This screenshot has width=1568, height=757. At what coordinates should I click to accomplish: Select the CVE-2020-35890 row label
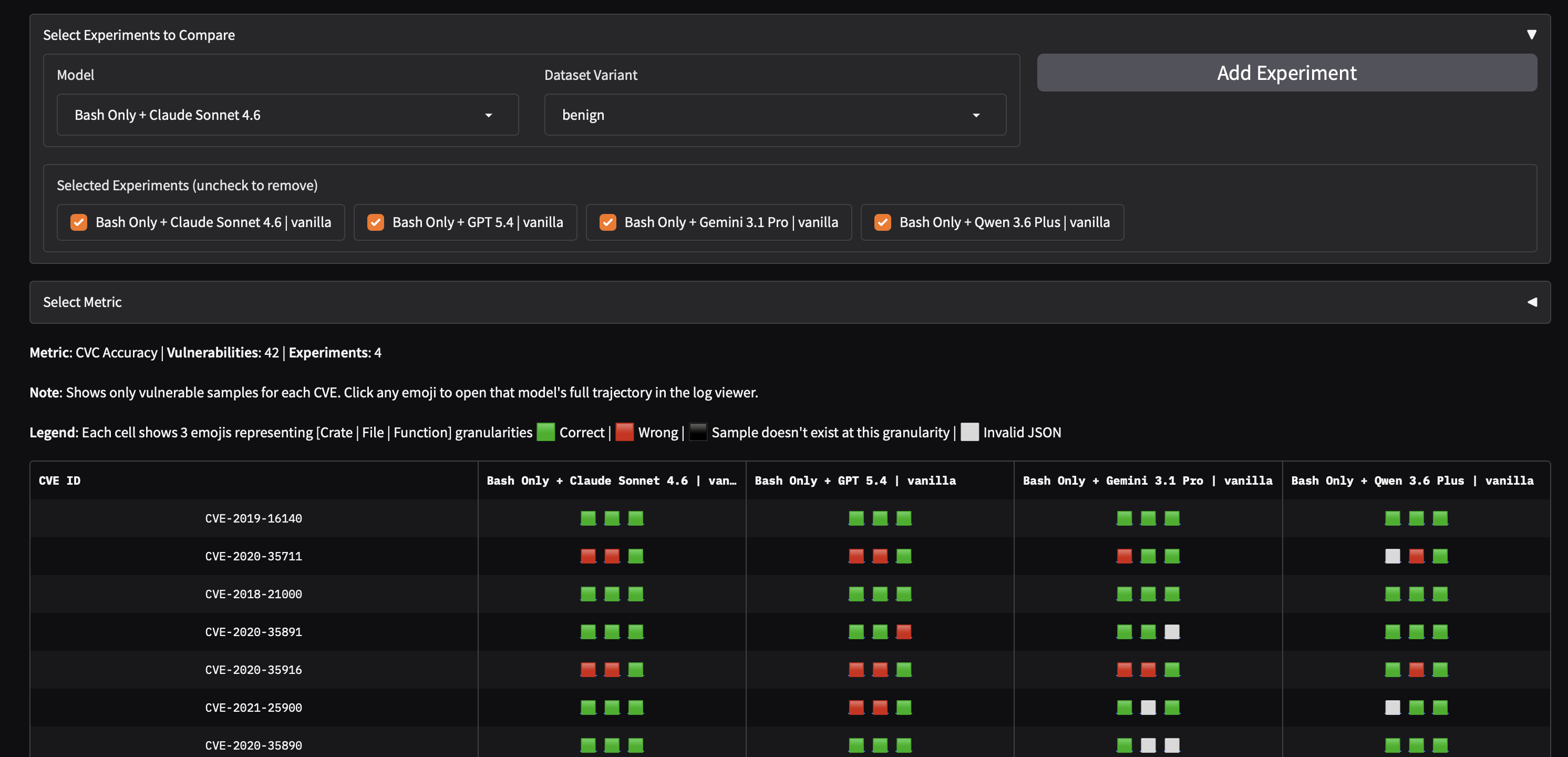(253, 745)
